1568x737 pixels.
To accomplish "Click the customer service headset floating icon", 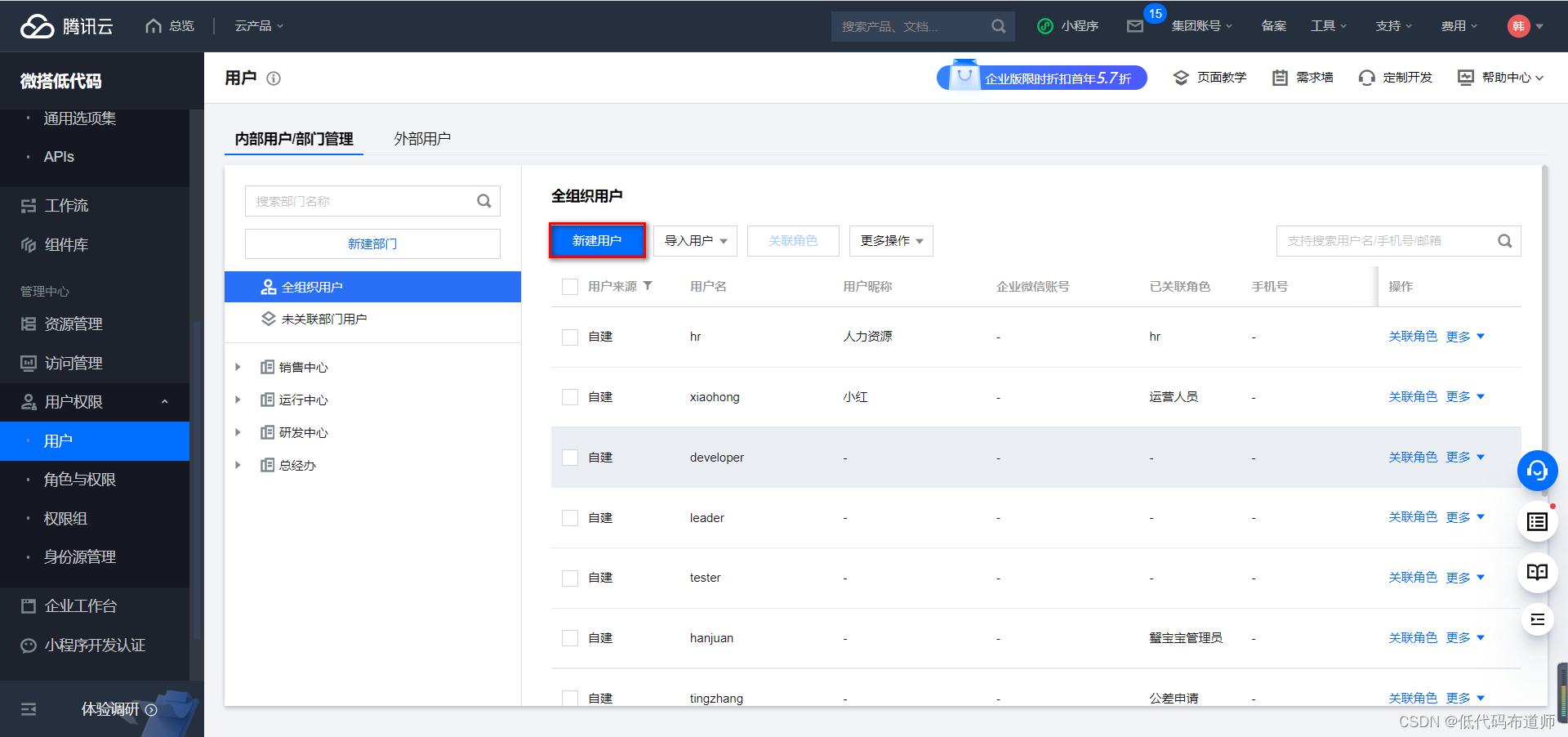I will click(x=1537, y=471).
